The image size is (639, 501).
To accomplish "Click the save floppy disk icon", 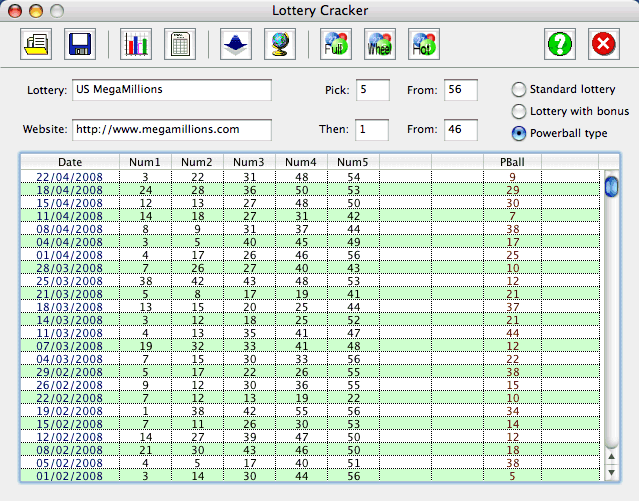I will pos(79,44).
